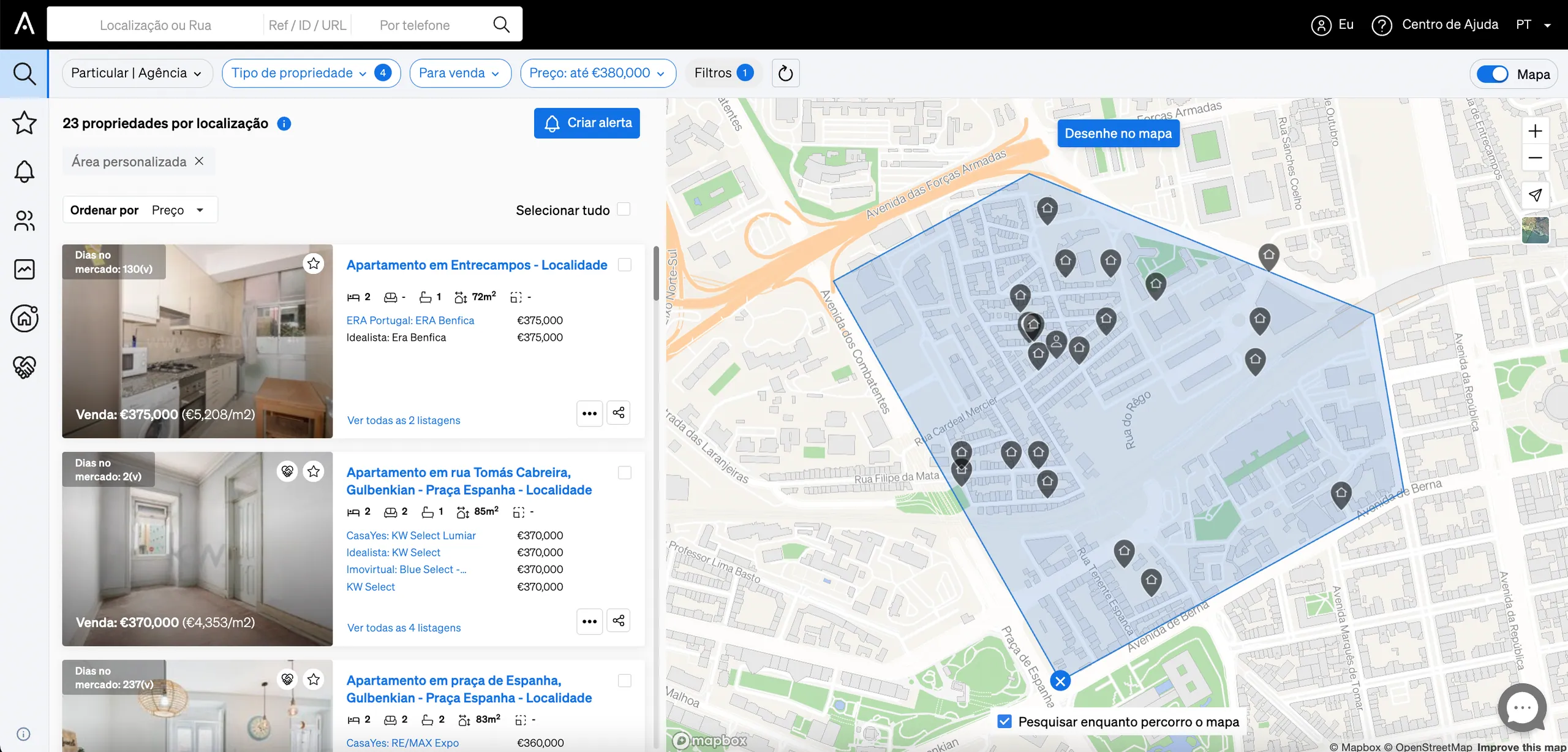The width and height of the screenshot is (1568, 752).
Task: Favorite the Entrecampos apartment with the star
Action: point(314,264)
